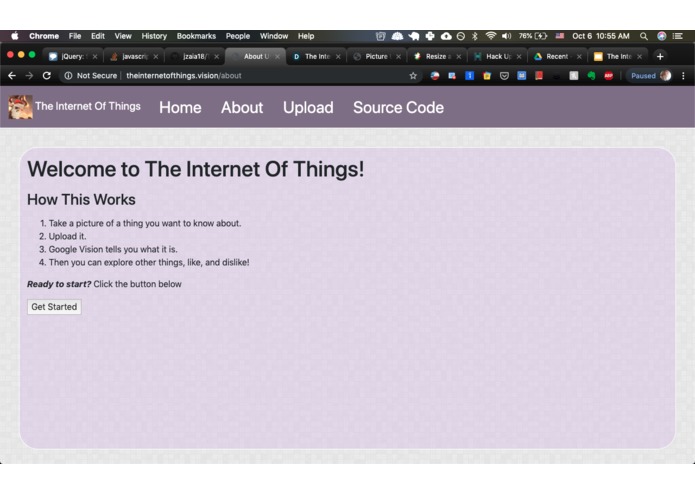Click the elephant icon in menu bar

pos(414,36)
